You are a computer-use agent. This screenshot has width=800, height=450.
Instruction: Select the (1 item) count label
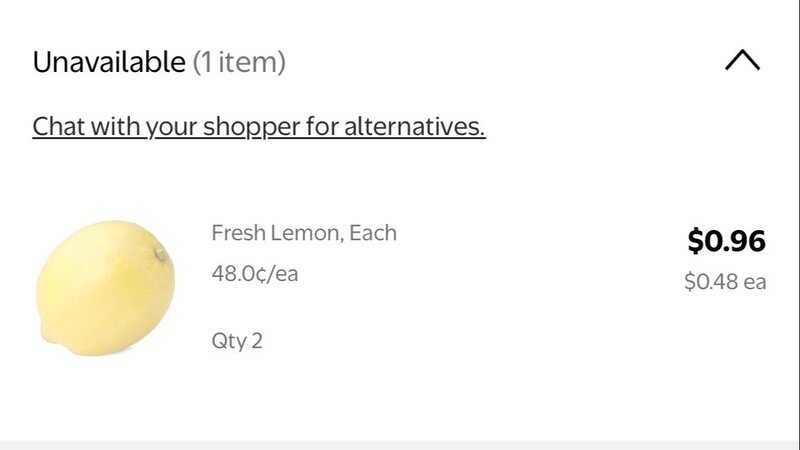point(239,62)
